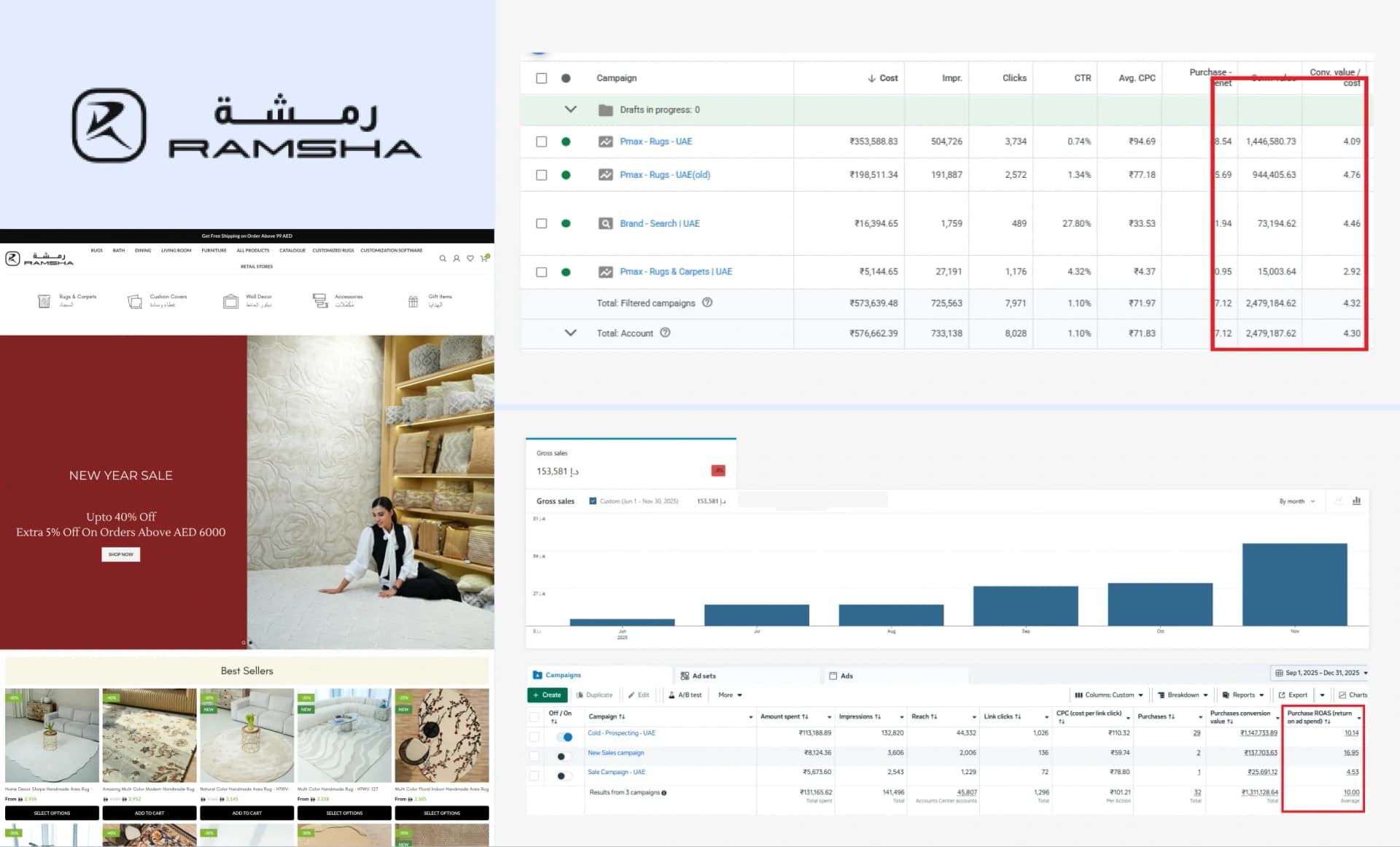Open the Columns: Custom dropdown
The image size is (1400, 847).
tap(1108, 695)
